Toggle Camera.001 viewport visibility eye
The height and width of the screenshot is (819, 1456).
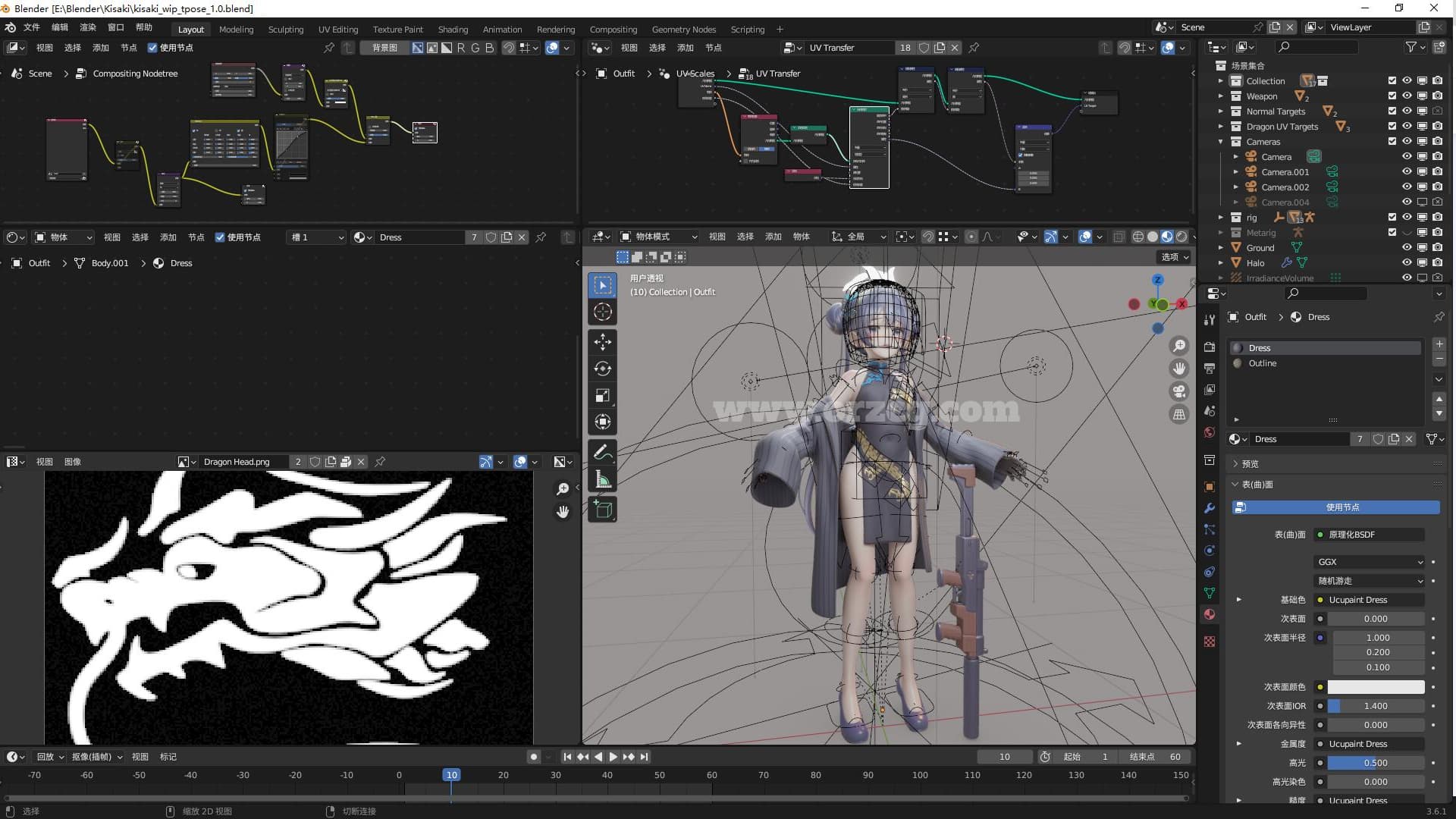[x=1407, y=172]
